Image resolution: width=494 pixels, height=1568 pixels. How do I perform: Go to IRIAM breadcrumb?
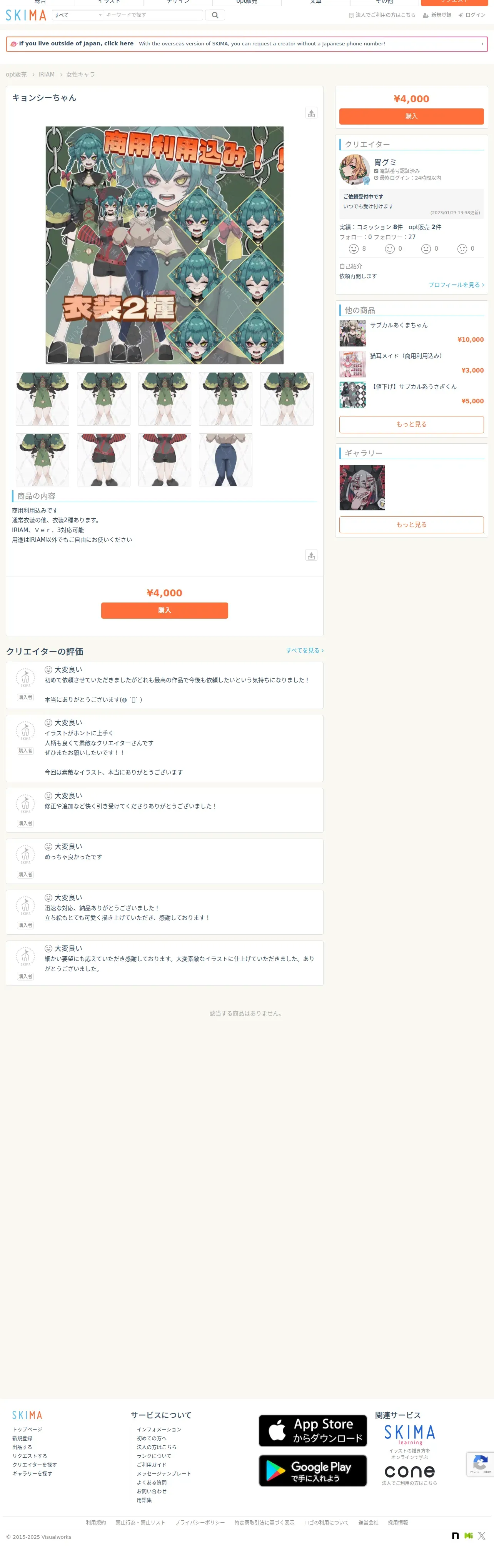click(46, 74)
